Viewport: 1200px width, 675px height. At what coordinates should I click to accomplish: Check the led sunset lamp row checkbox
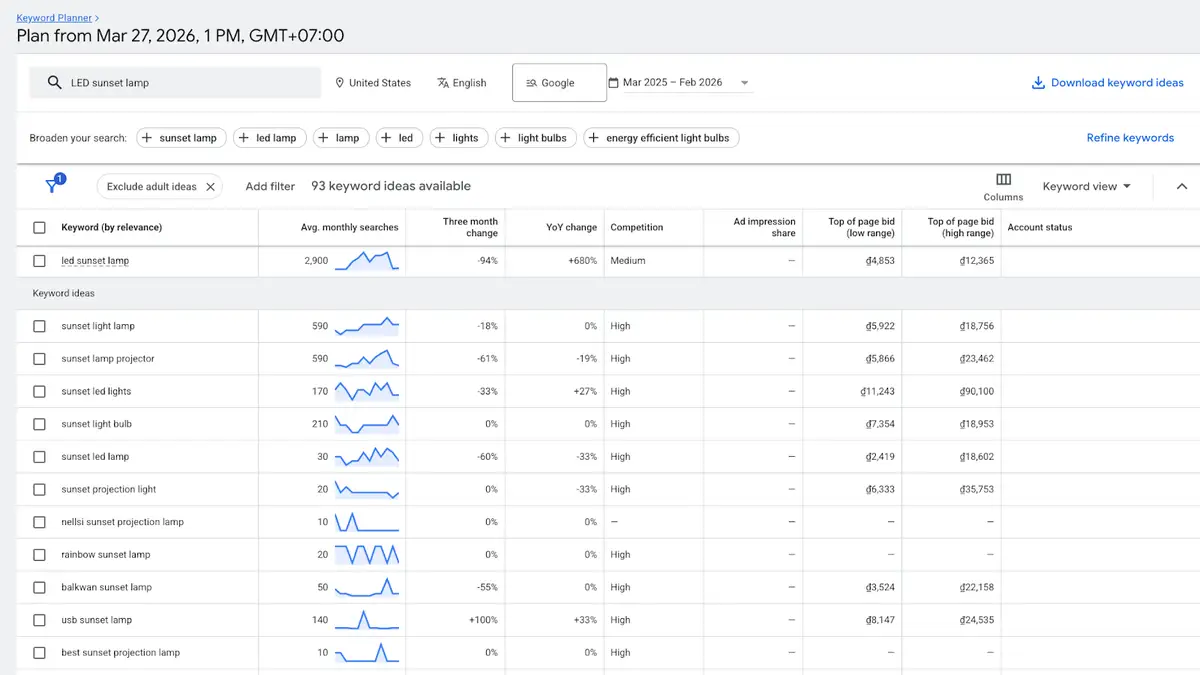(38, 260)
